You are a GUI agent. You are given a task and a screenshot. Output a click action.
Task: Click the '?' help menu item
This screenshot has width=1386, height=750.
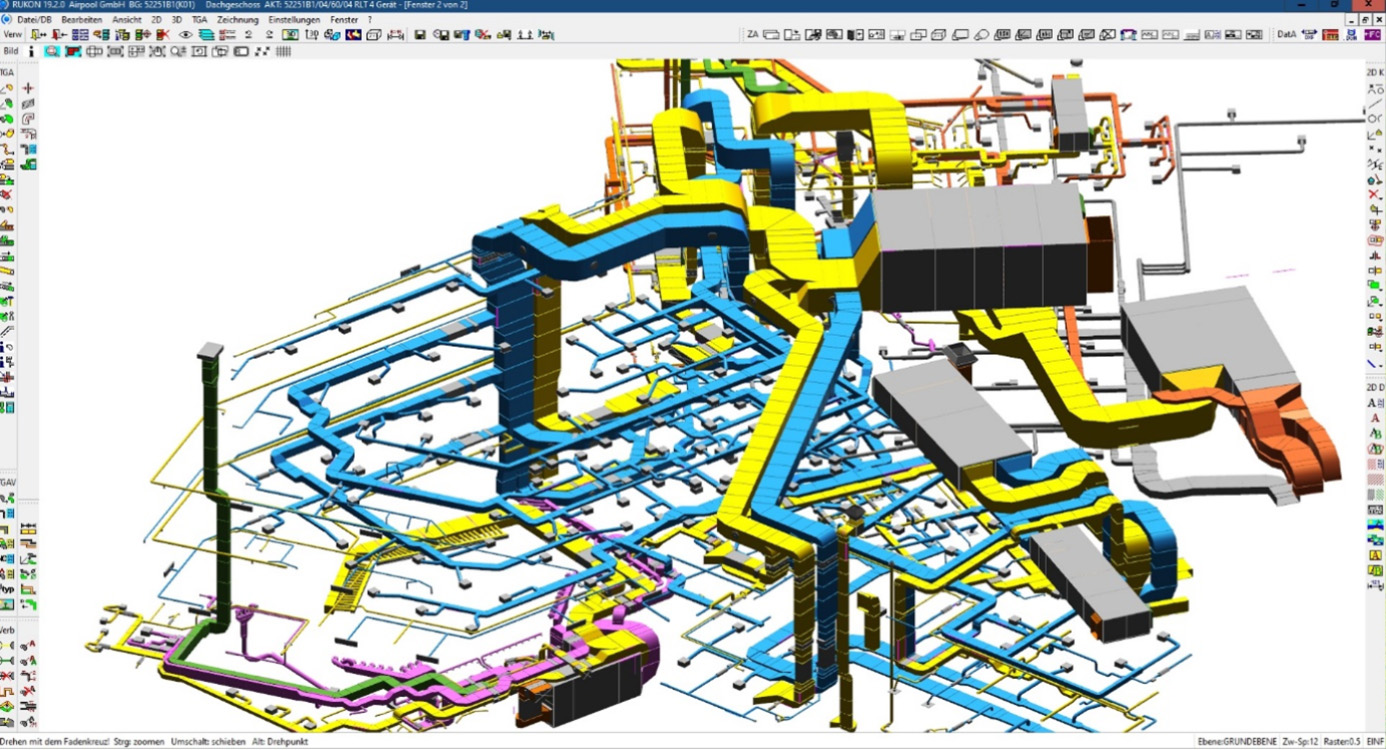click(x=370, y=20)
